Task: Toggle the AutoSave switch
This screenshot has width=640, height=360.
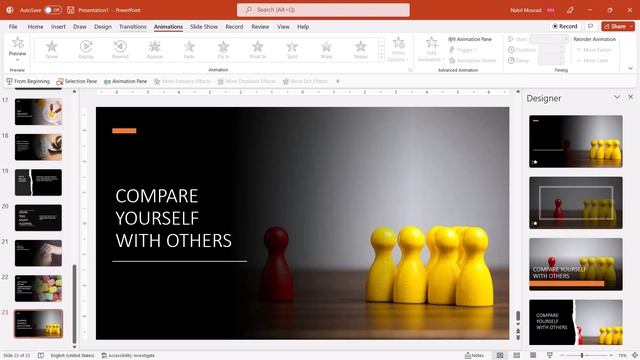Action: pyautogui.click(x=53, y=10)
